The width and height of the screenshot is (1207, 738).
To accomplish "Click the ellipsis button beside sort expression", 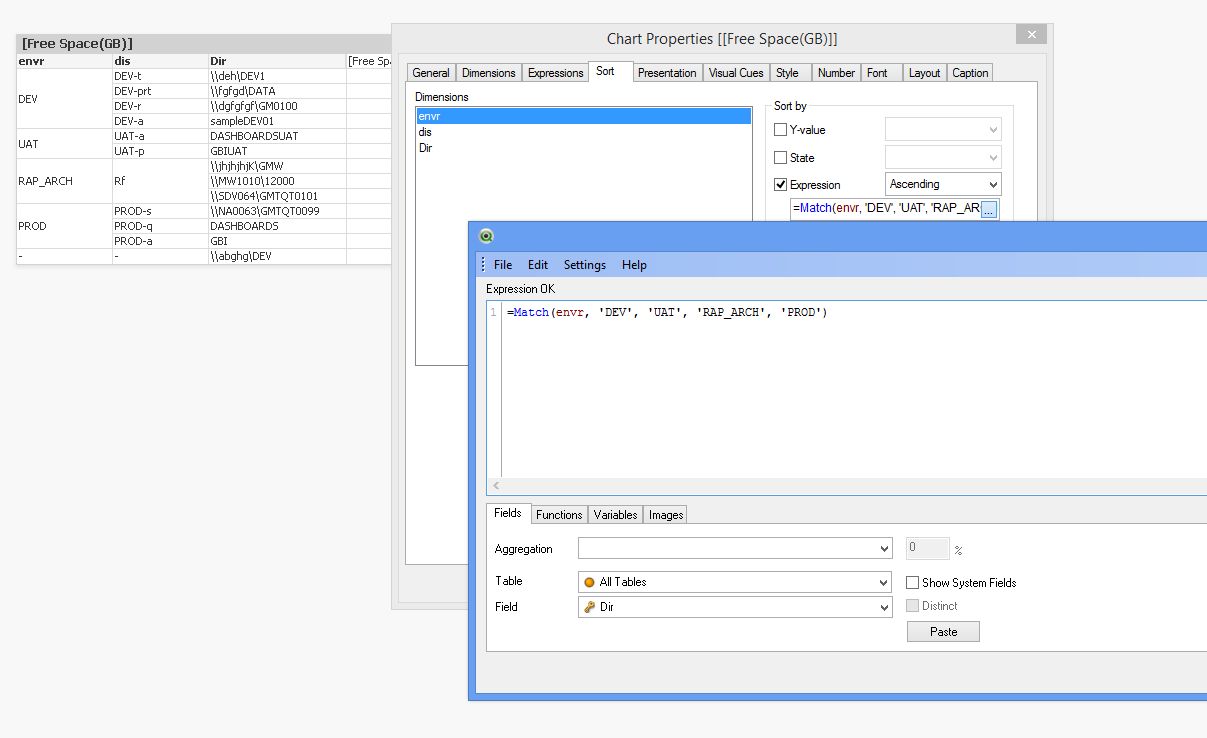I will [x=988, y=209].
